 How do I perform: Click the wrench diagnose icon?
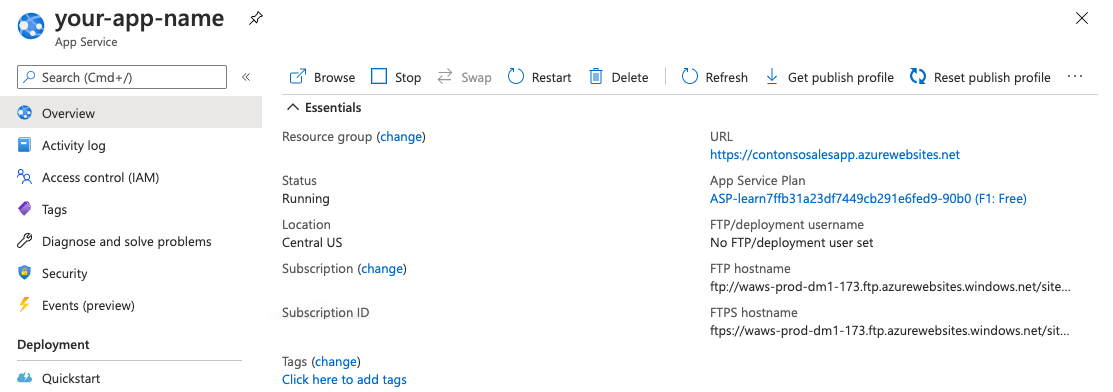25,241
